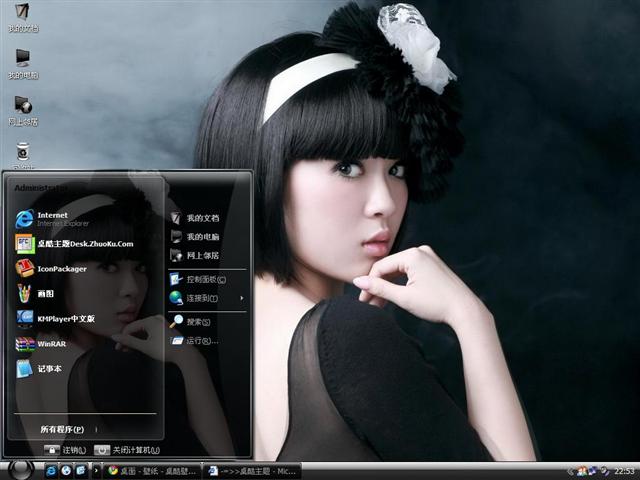This screenshot has height=480, width=640.
Task: Open 我的文档 in start menu
Action: (195, 218)
